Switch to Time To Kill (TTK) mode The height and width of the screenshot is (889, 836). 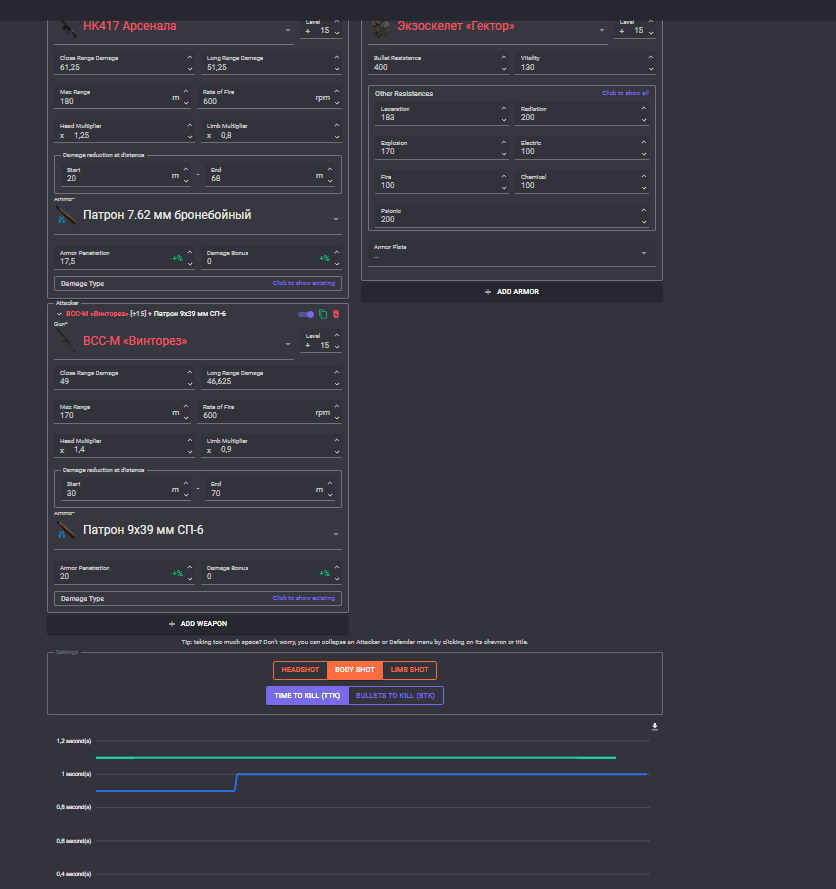(x=307, y=696)
